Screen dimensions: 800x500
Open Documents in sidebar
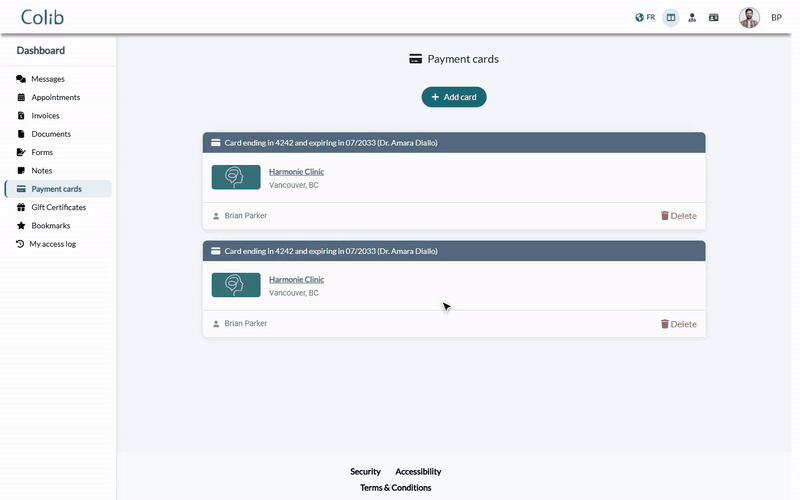point(51,134)
